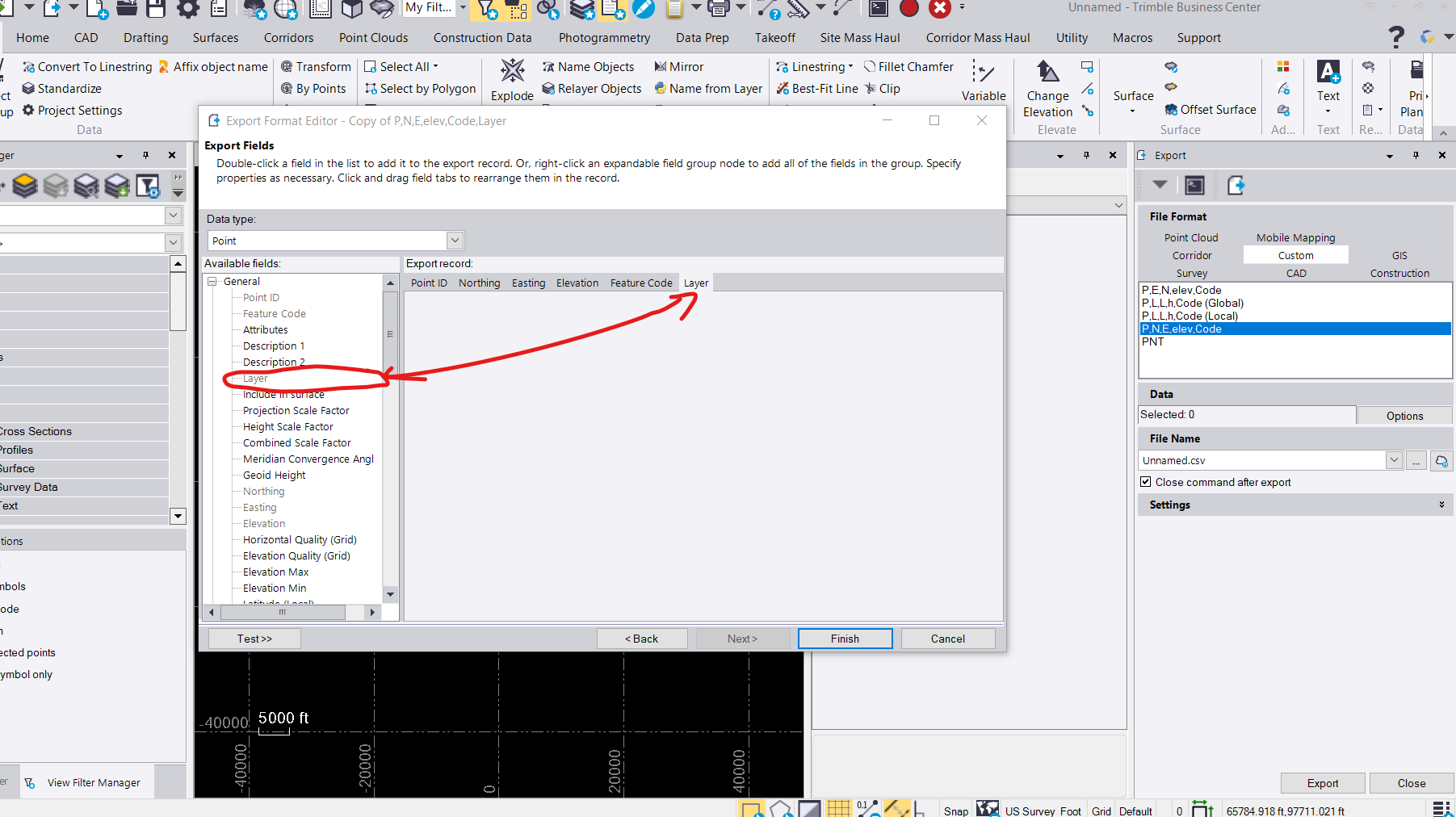Open the Surfaces ribbon tab

[x=216, y=38]
